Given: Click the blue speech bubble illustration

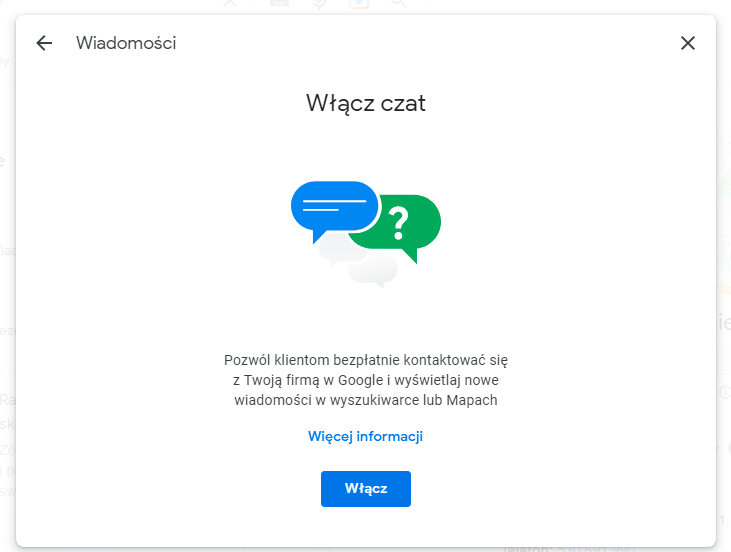Looking at the screenshot, I should click(332, 205).
